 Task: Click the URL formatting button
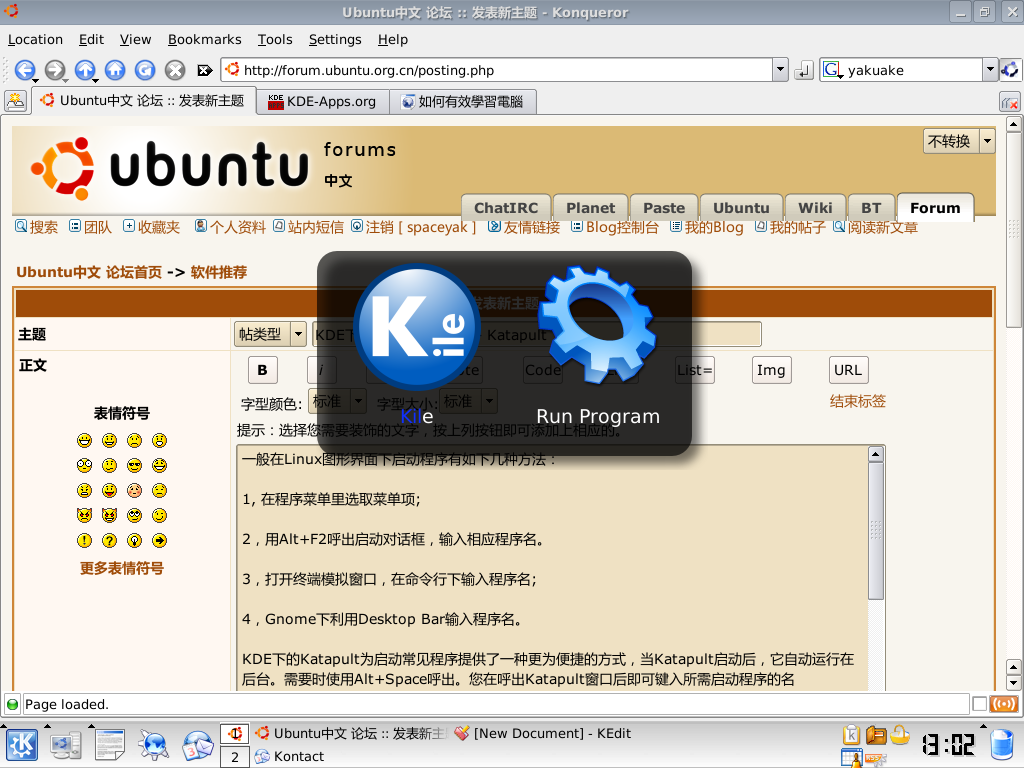click(848, 370)
